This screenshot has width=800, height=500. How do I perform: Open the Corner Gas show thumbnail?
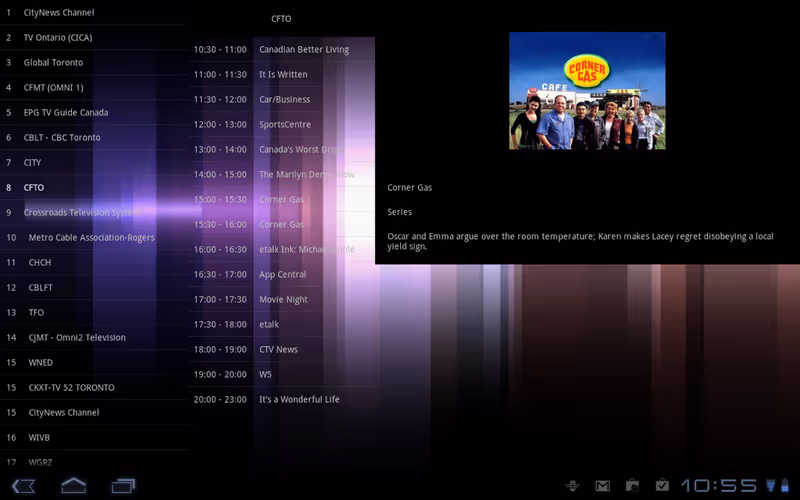[x=587, y=91]
